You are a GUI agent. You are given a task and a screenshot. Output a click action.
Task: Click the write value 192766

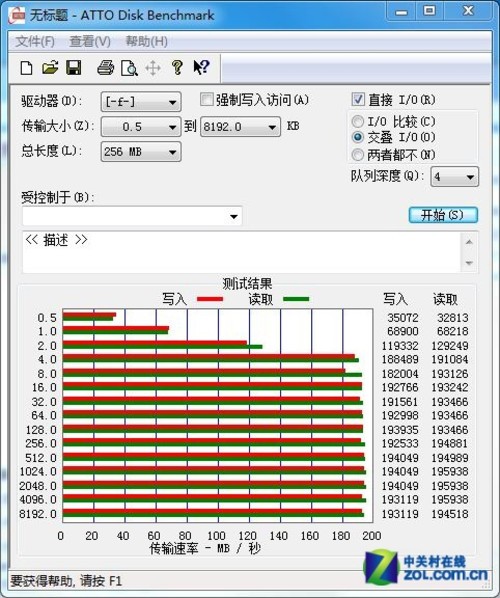pos(400,387)
